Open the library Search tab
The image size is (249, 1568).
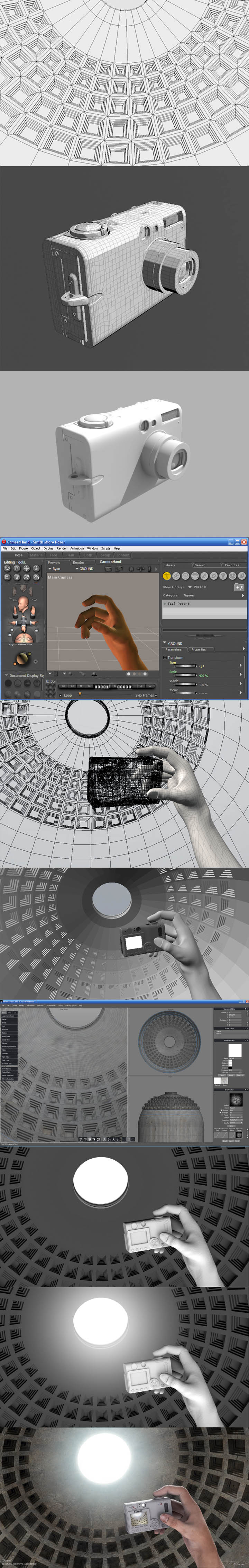tap(200, 565)
